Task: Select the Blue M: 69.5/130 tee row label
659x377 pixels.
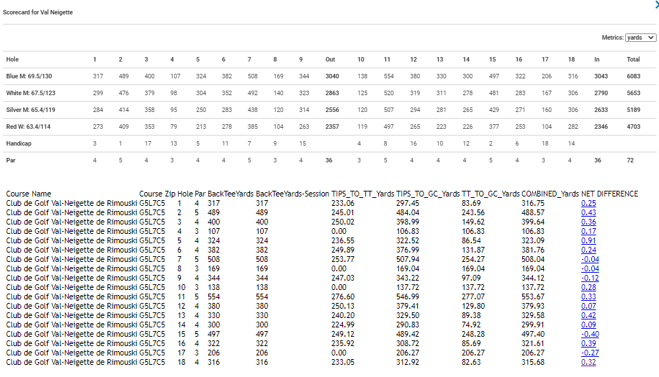Action: click(29, 76)
